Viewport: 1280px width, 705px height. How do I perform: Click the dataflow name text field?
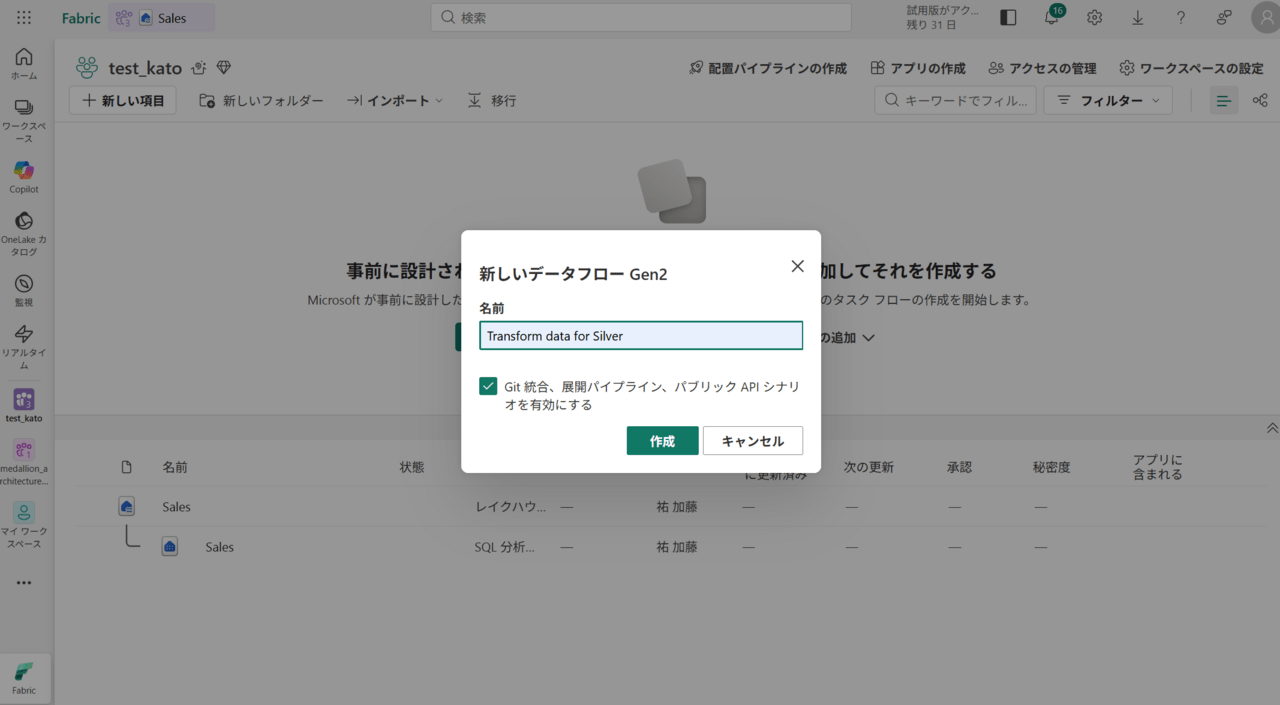click(x=641, y=336)
